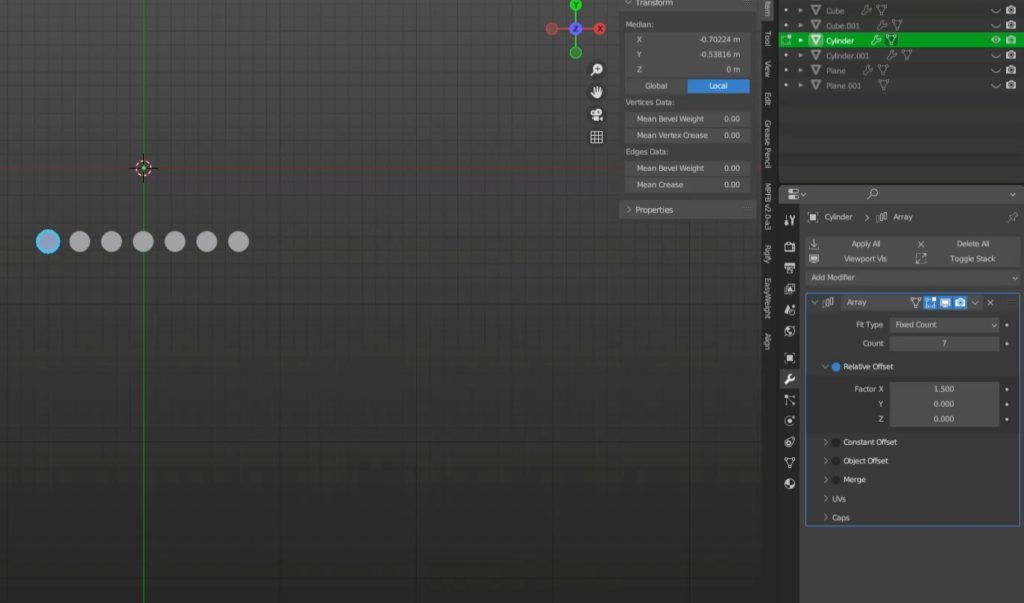Remove the Array modifier with X icon
The width and height of the screenshot is (1024, 603).
991,302
